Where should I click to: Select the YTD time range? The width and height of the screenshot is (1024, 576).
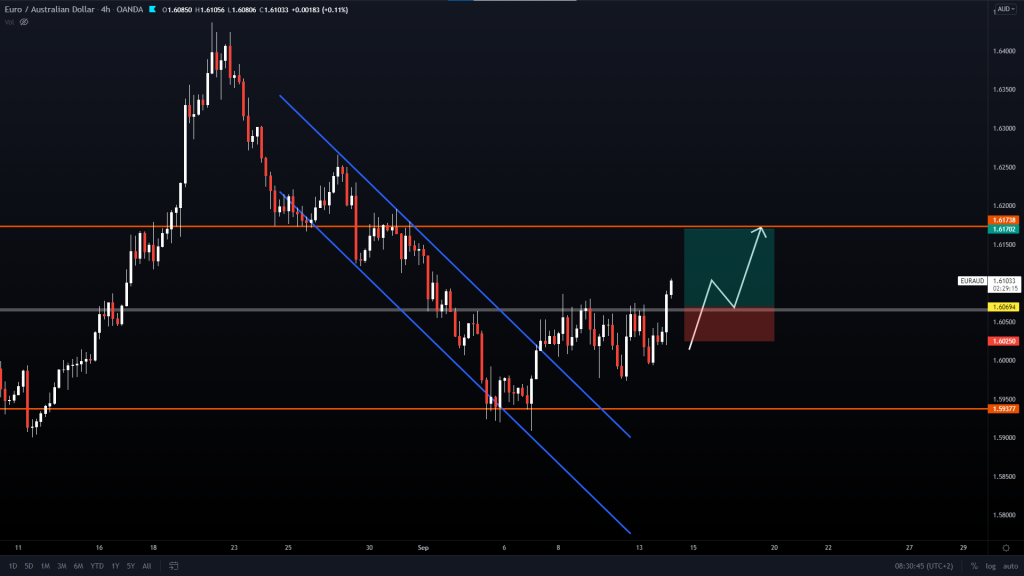[x=97, y=566]
